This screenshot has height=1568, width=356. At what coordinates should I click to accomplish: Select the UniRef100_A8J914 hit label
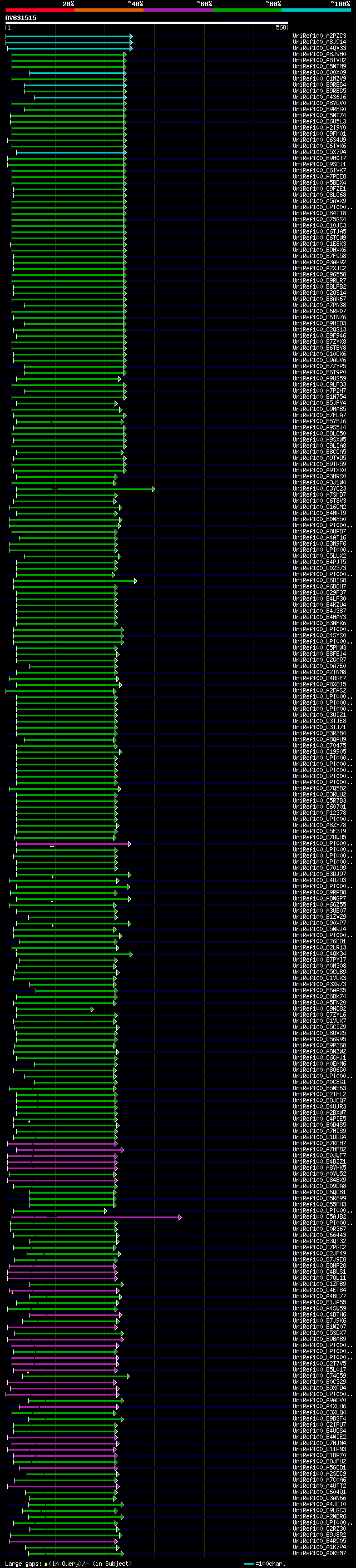coord(319,42)
